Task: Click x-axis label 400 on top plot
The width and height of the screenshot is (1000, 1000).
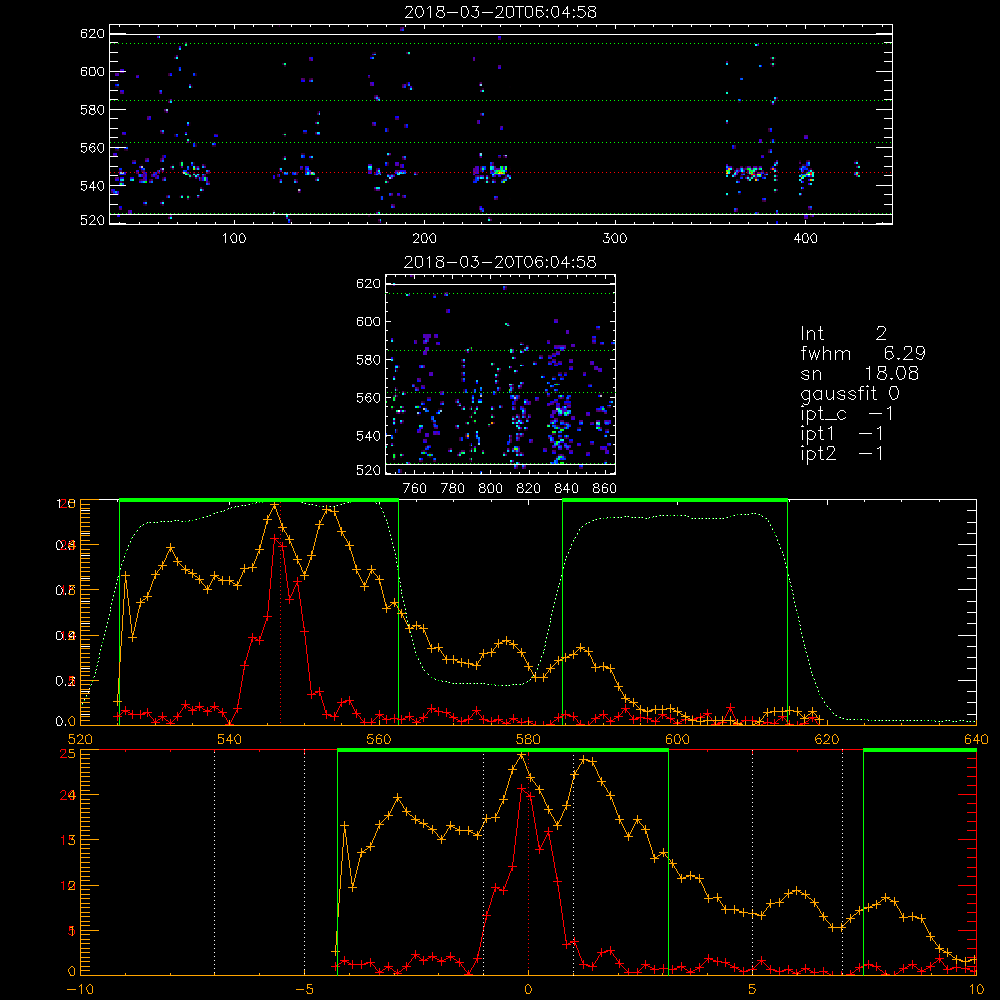Action: point(805,239)
